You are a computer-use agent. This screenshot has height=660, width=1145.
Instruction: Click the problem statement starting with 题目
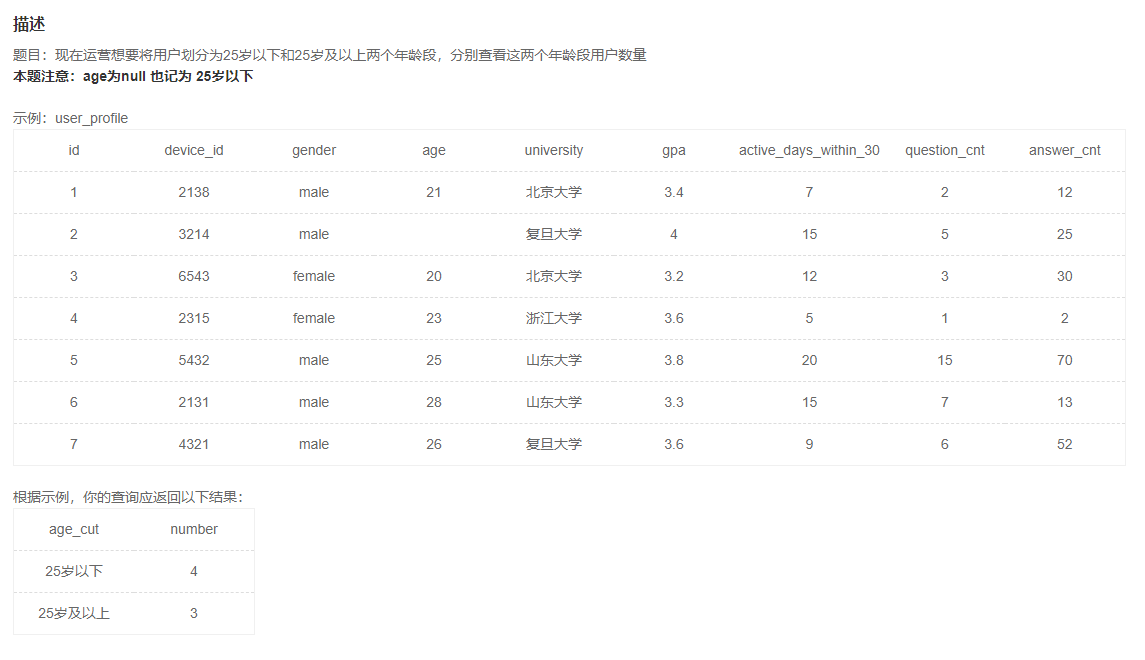click(330, 55)
